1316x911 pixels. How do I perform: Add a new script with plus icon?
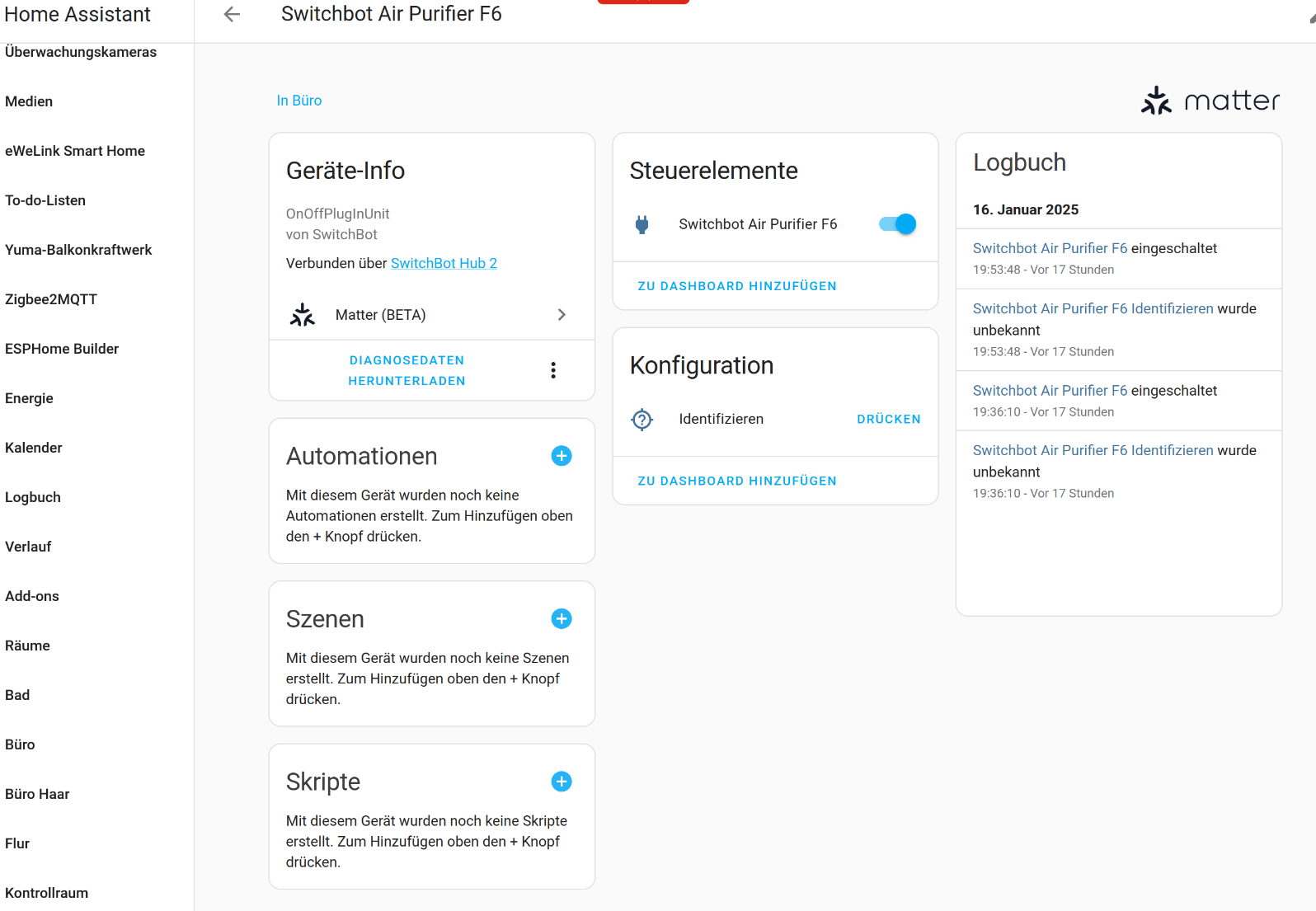(562, 782)
